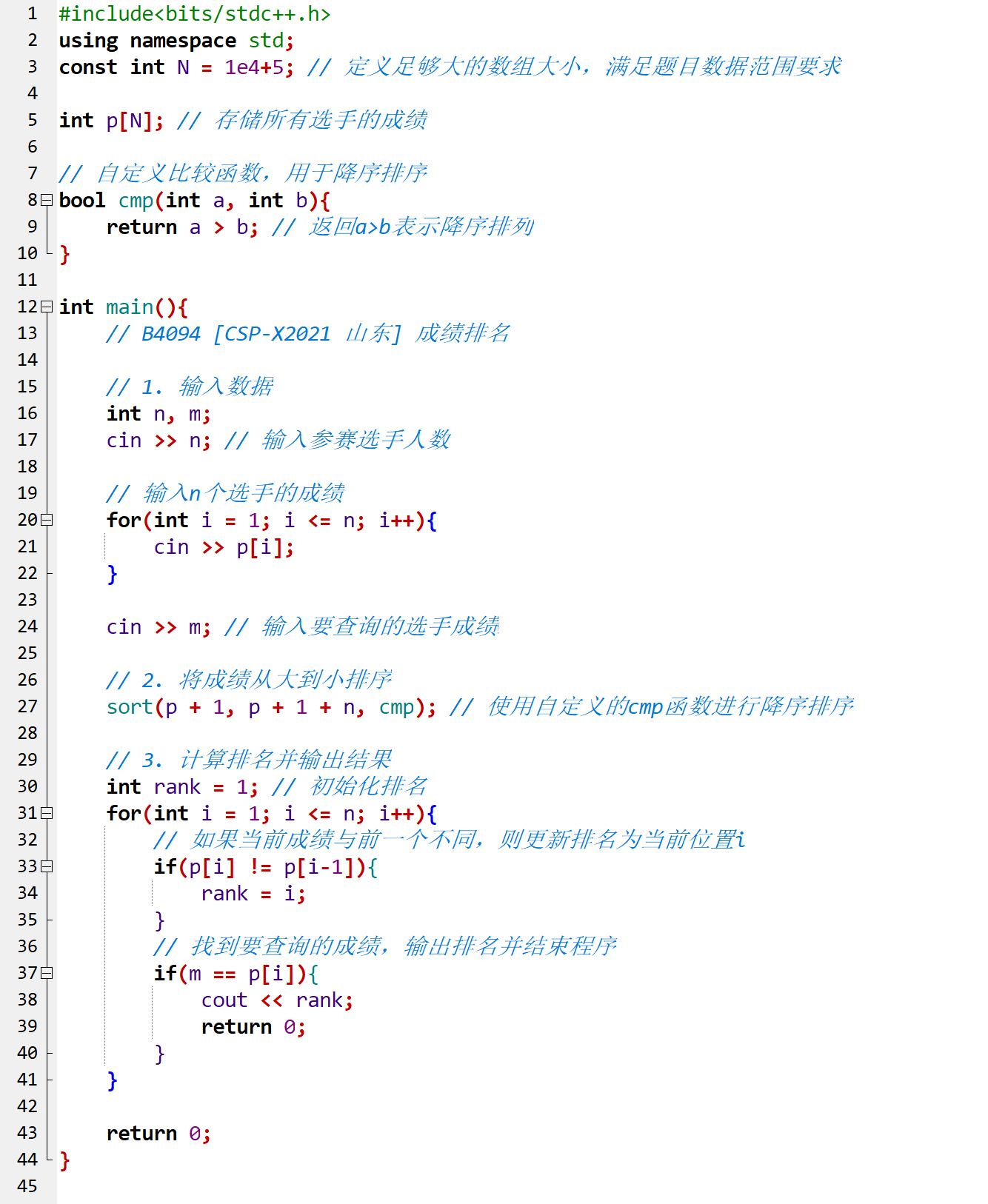Click the 'cout << rank;' statement
Viewport: 988px width, 1204px height.
point(277,1000)
